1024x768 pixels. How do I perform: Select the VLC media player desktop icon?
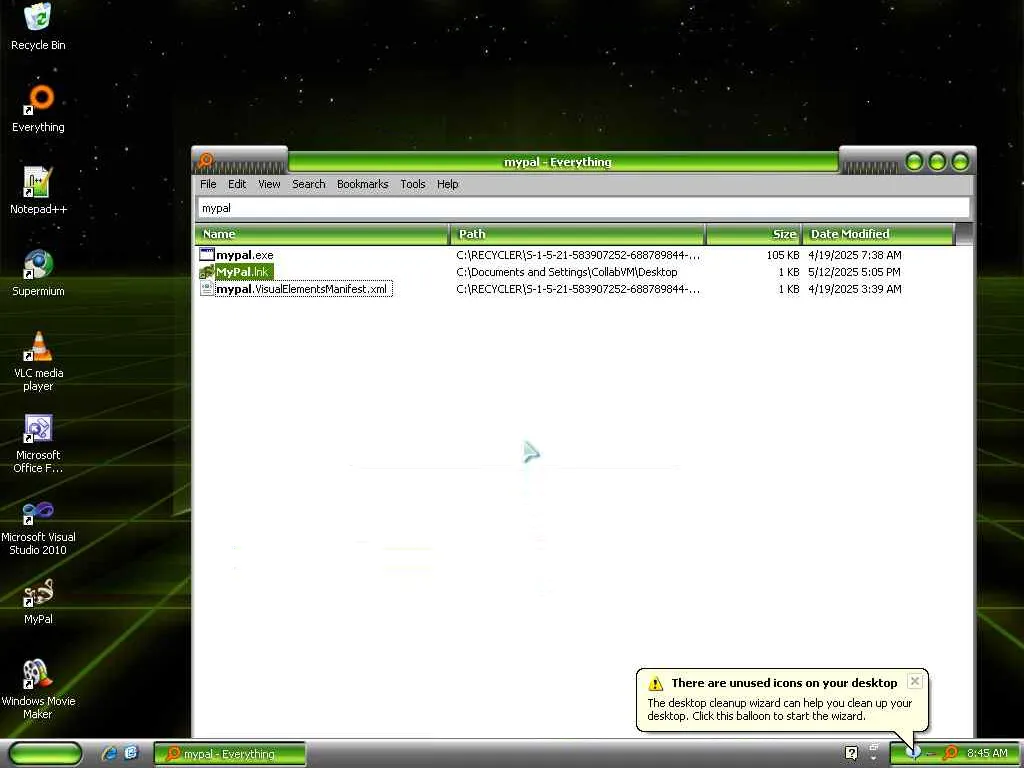pyautogui.click(x=38, y=361)
